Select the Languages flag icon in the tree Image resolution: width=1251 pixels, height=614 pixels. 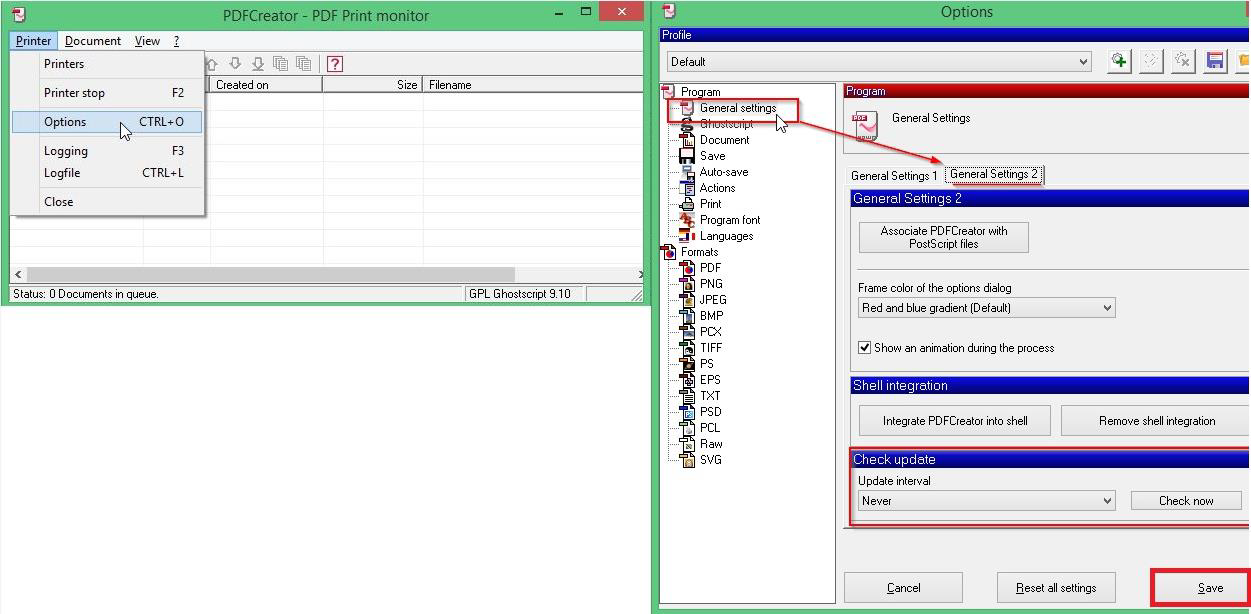pos(687,236)
